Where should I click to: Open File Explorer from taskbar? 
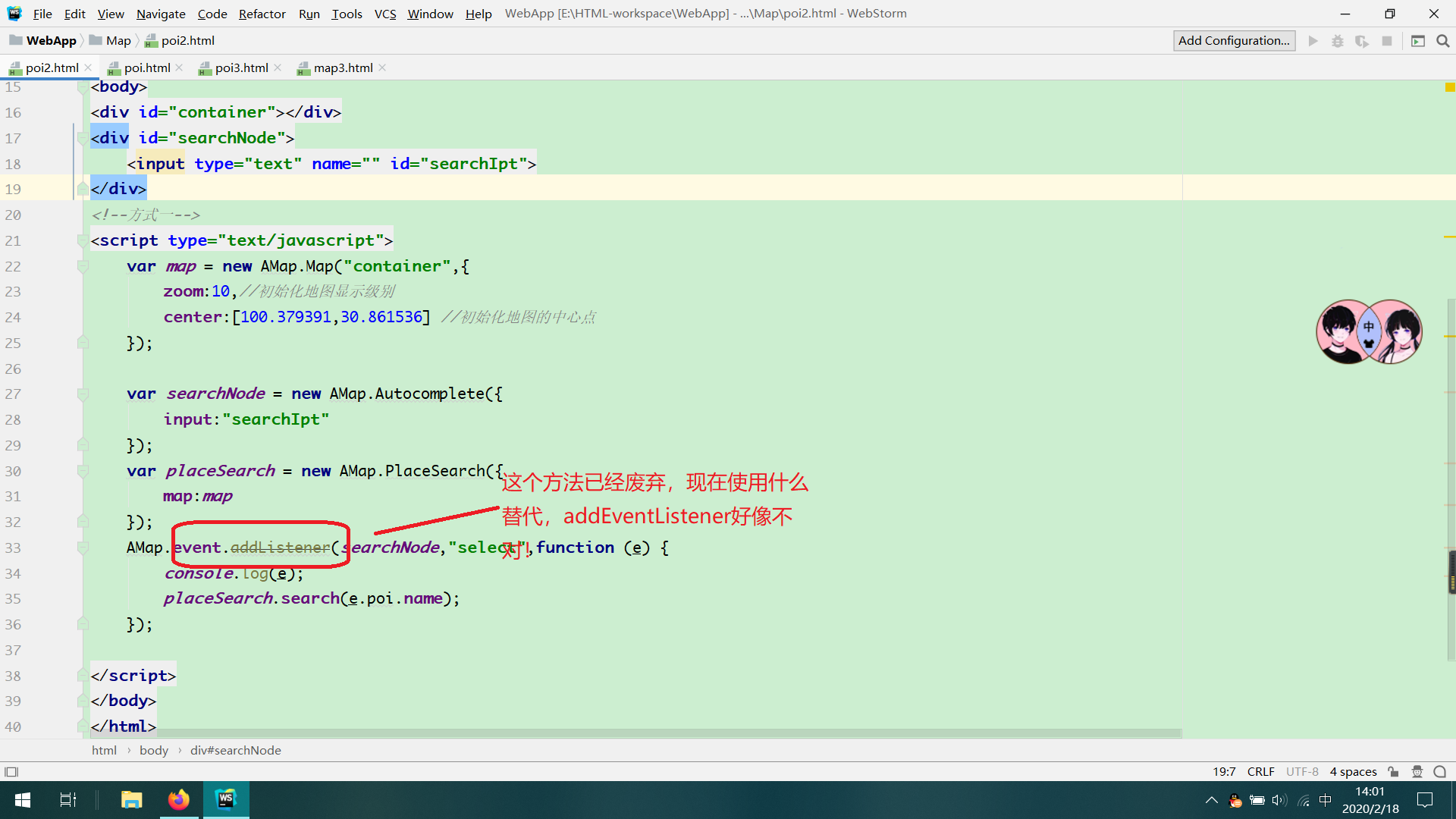[x=132, y=800]
